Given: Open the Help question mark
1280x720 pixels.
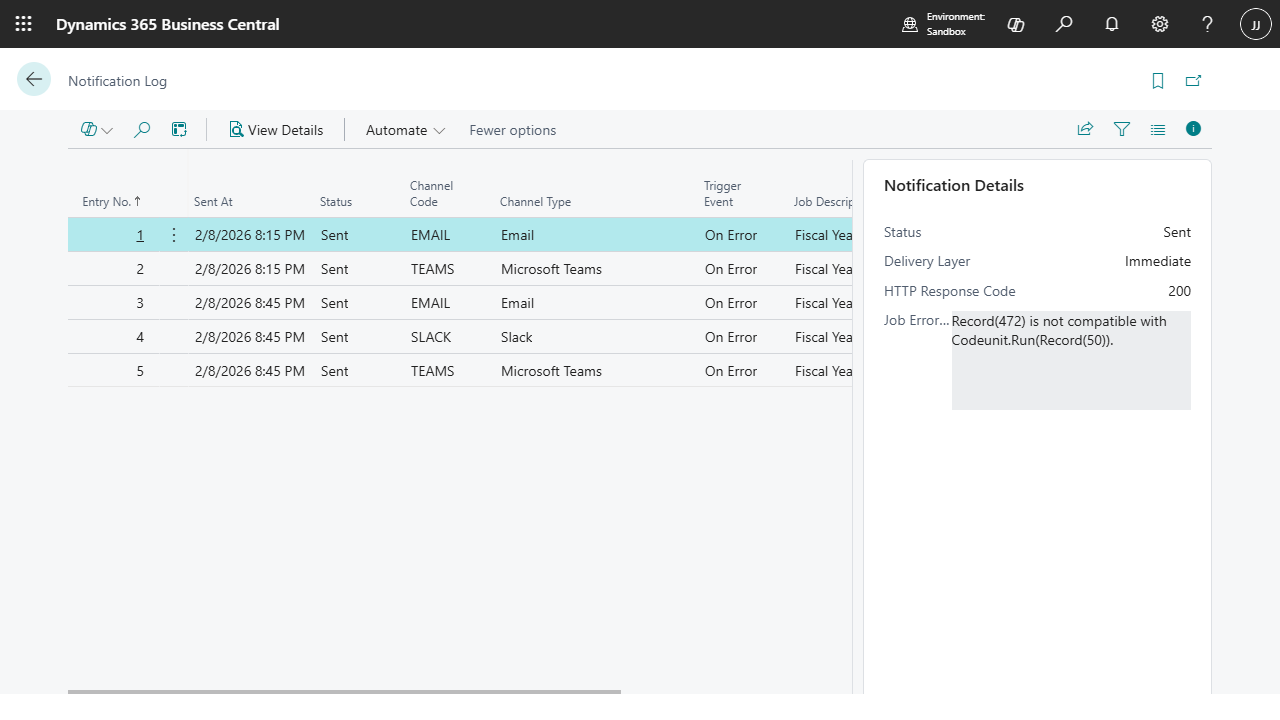Looking at the screenshot, I should click(x=1208, y=24).
